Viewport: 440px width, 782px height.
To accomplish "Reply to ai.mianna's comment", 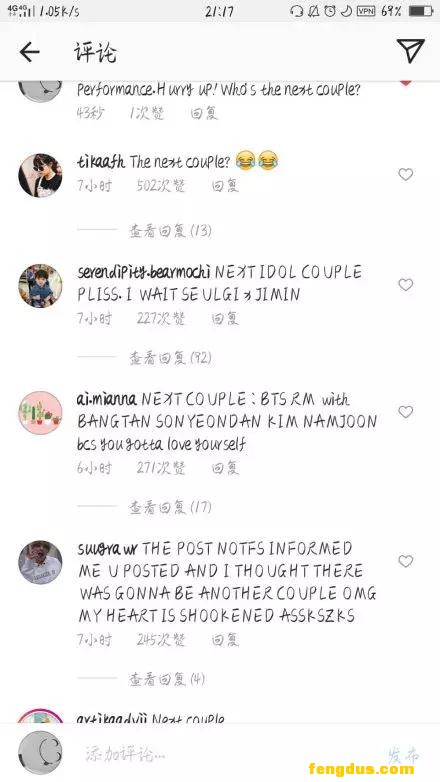I will point(225,468).
